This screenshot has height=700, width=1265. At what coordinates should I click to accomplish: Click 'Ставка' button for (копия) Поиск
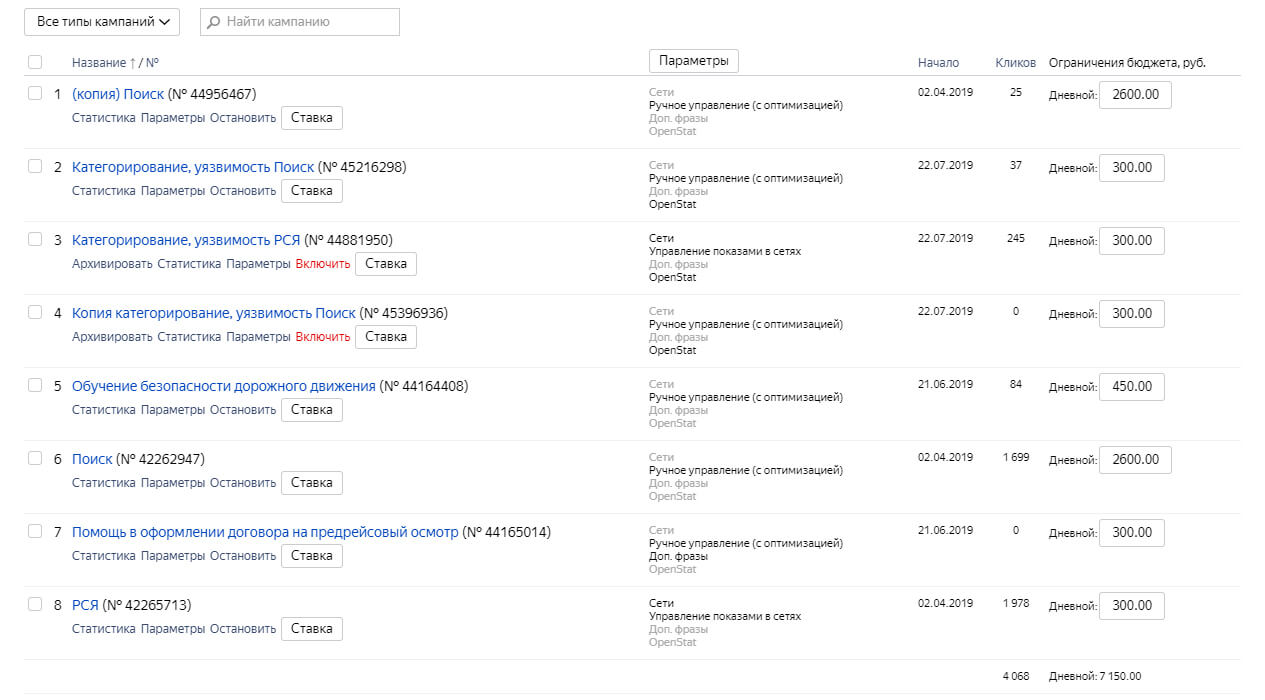coord(311,117)
